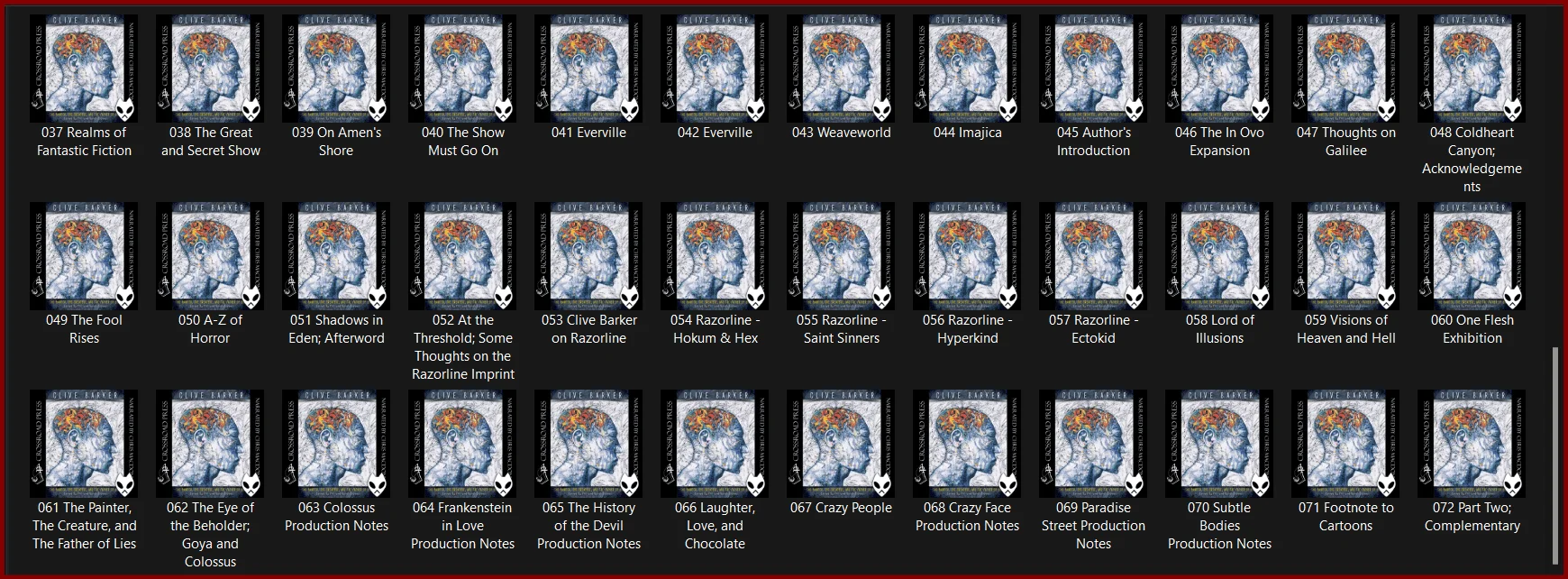1568x579 pixels.
Task: Click the label '058 Lord of Illusions'
Action: [1219, 329]
